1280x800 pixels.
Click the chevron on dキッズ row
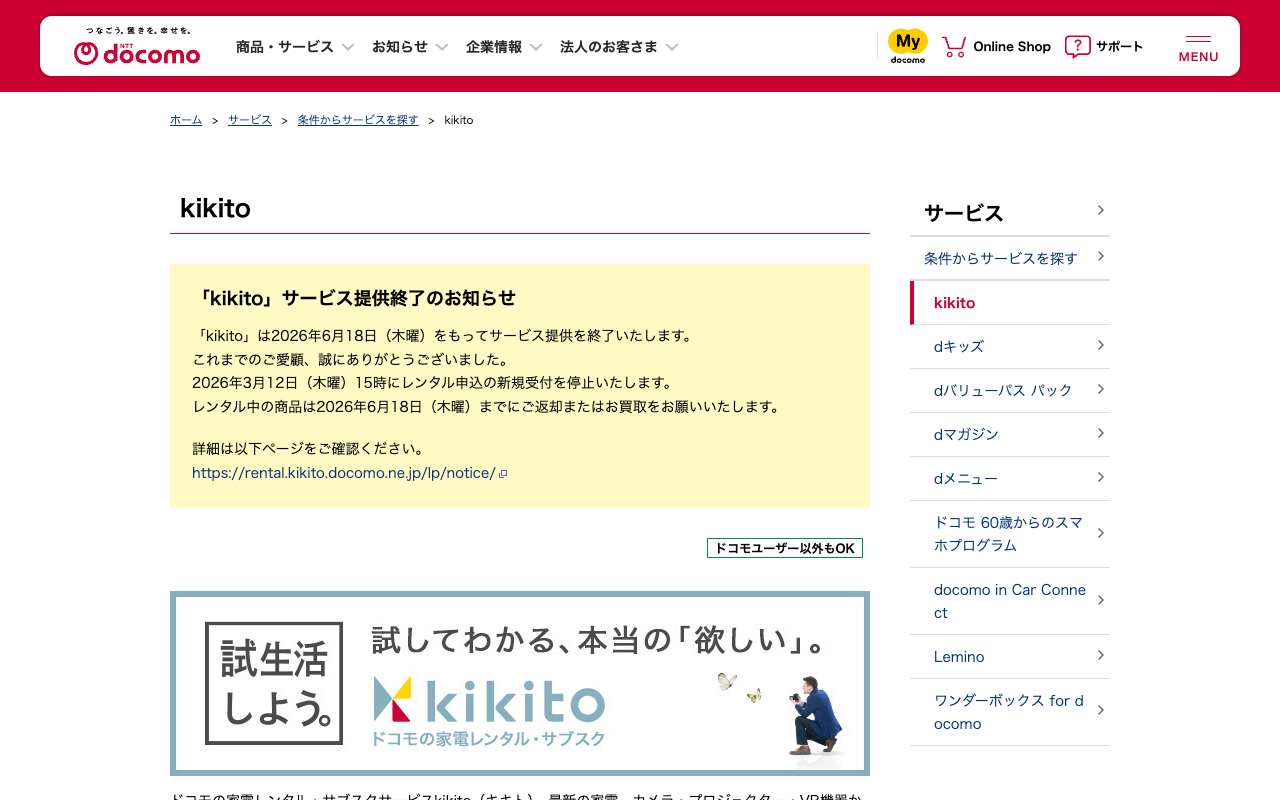1100,345
